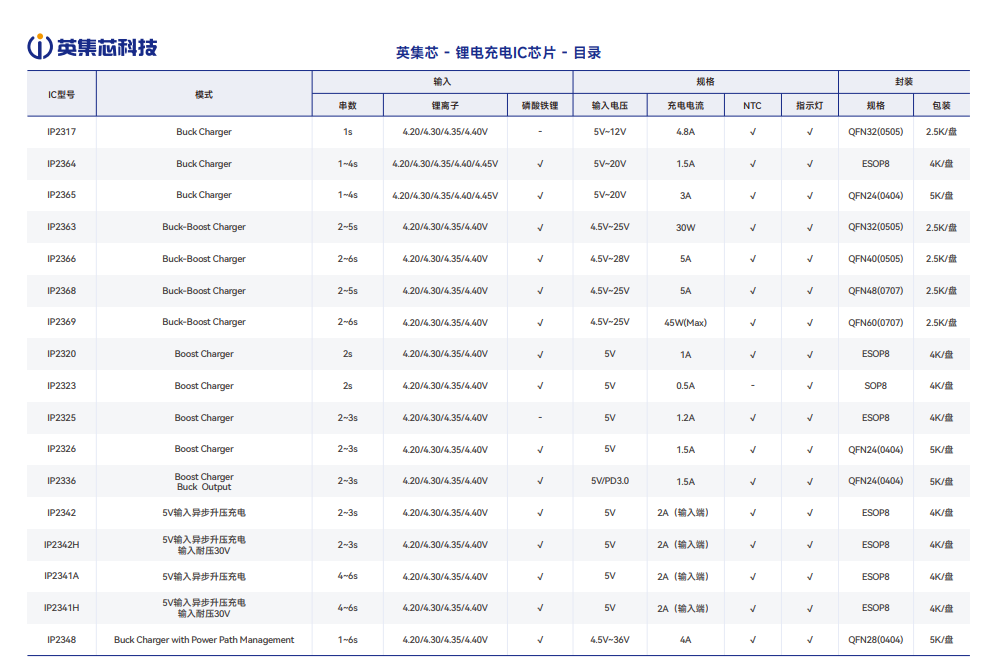Viewport: 999px width, 672px height.
Task: Click the '充电电流' column header
Action: coord(686,106)
